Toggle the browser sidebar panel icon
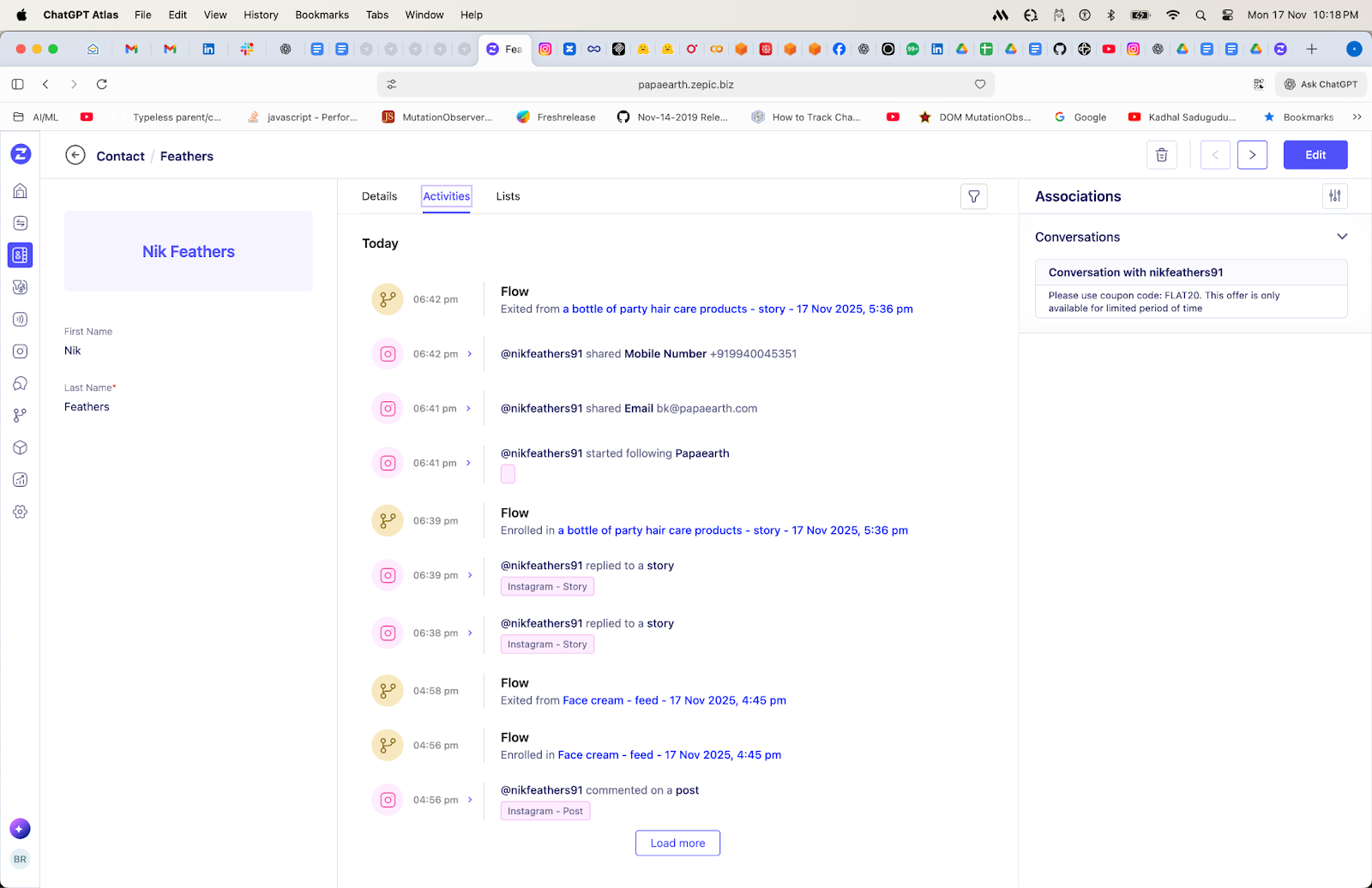 [17, 84]
